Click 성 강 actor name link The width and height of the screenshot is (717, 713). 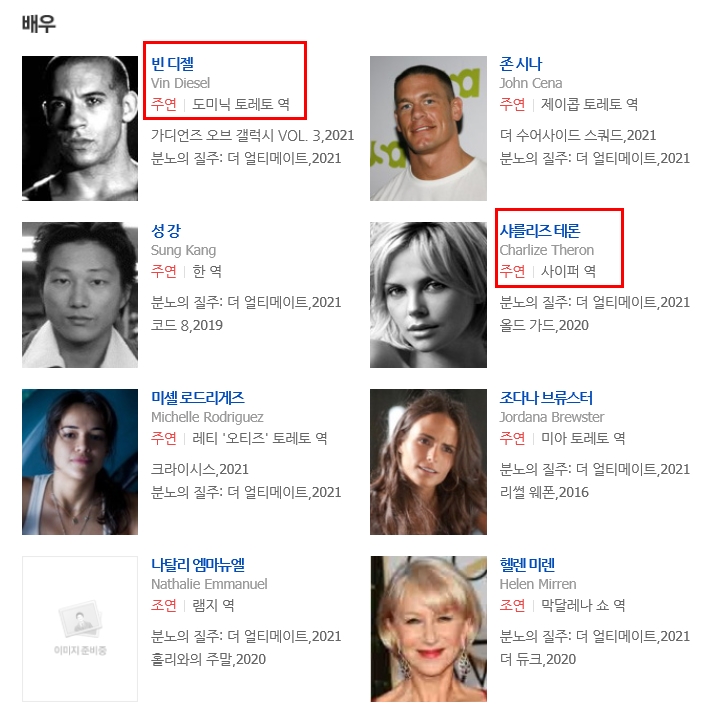click(166, 230)
